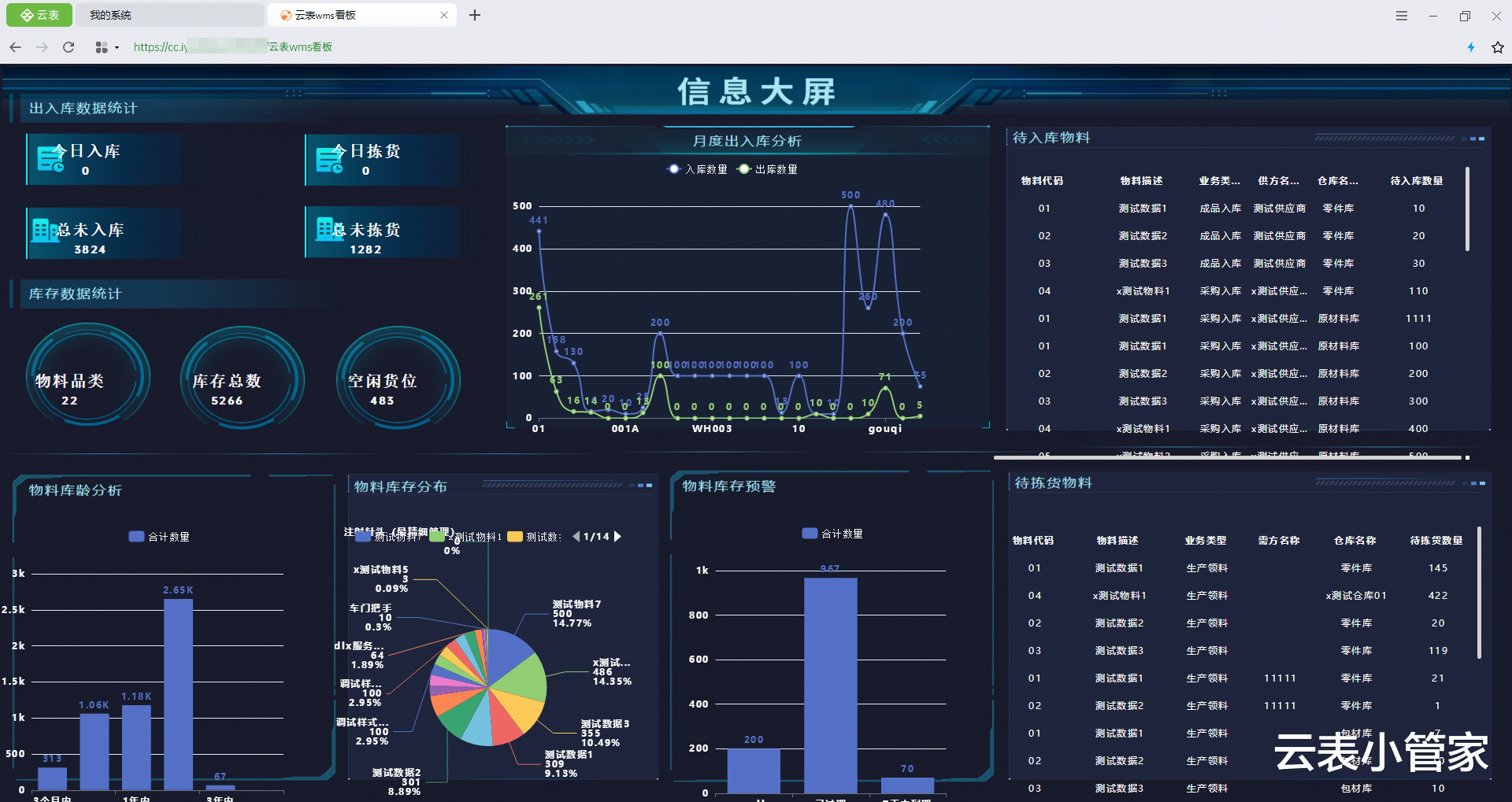Click the 3824 总未入库 value
This screenshot has width=1512, height=802.
coord(90,249)
